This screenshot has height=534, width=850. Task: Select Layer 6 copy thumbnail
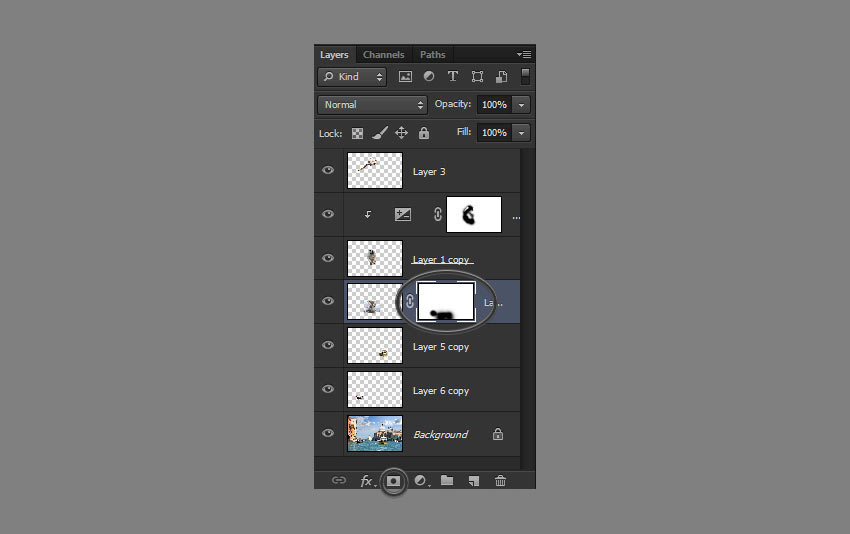[x=375, y=389]
